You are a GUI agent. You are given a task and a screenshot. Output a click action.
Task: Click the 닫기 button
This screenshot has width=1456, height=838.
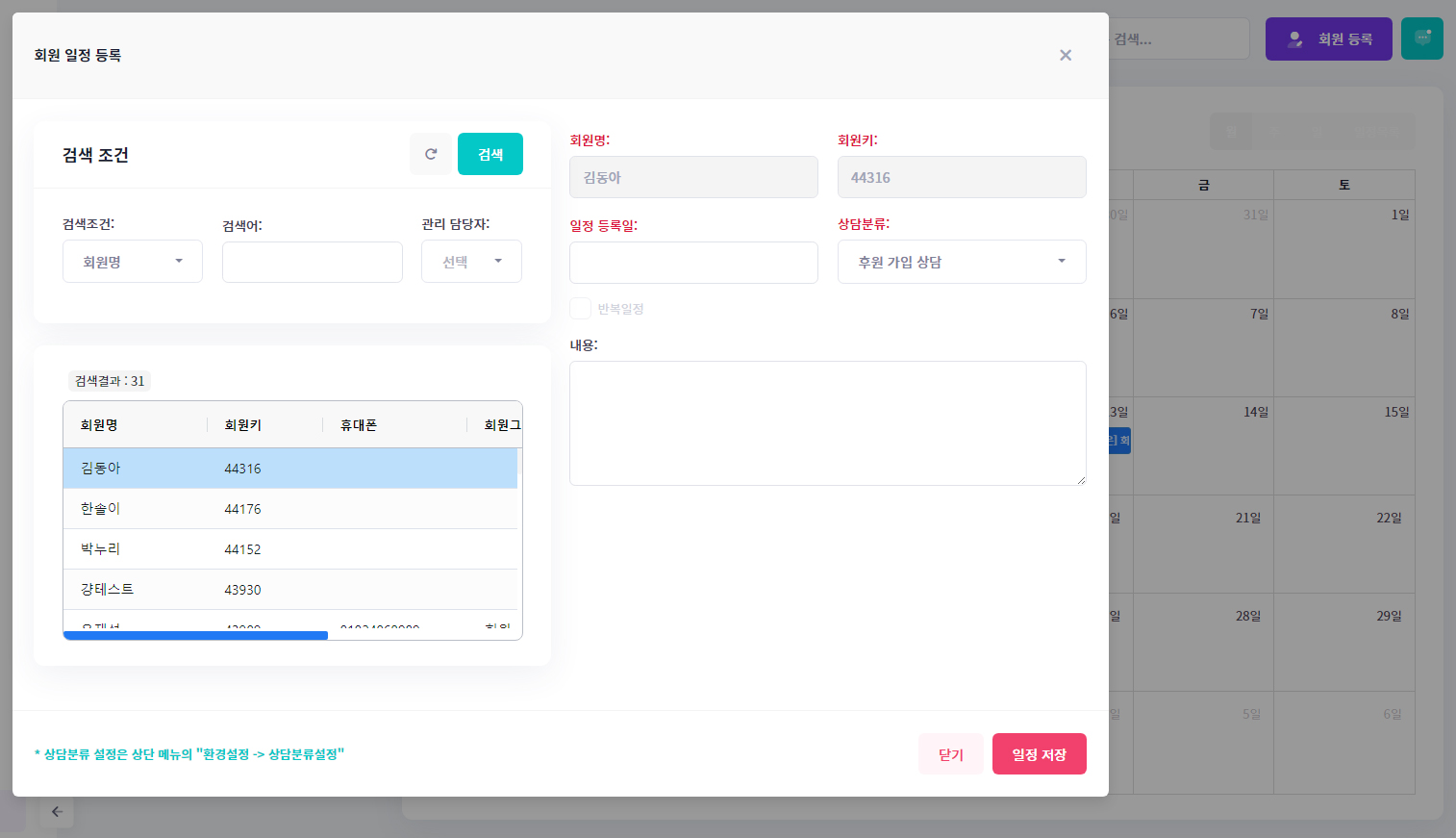point(950,754)
